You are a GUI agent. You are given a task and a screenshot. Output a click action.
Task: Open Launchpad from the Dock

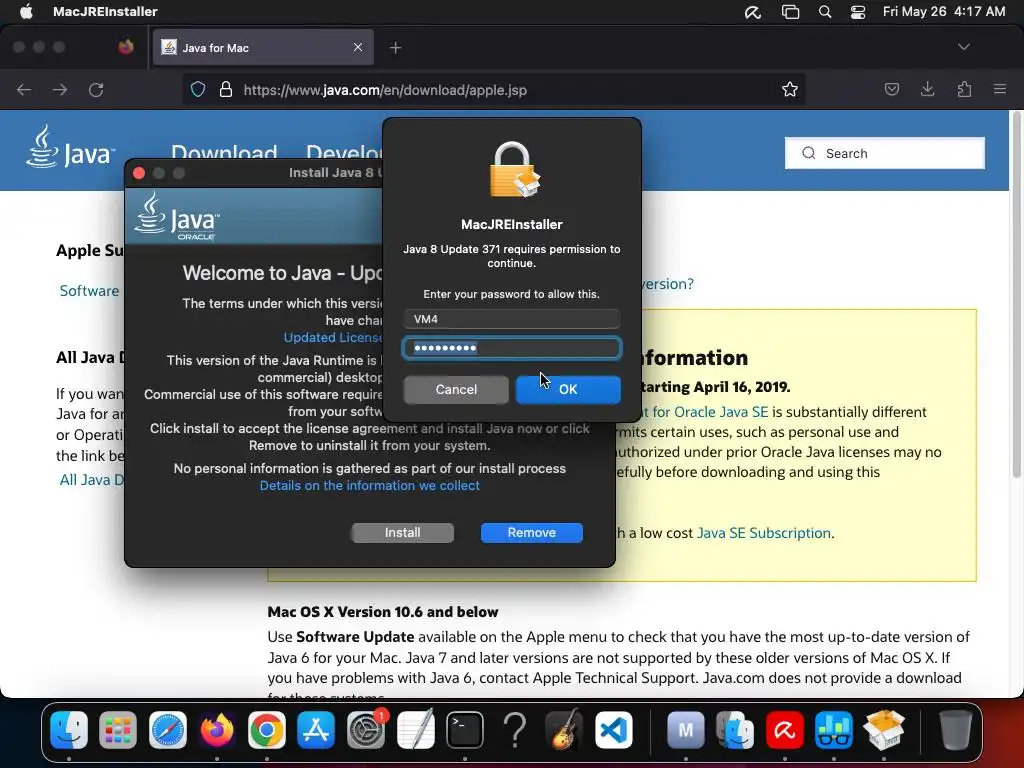118,729
